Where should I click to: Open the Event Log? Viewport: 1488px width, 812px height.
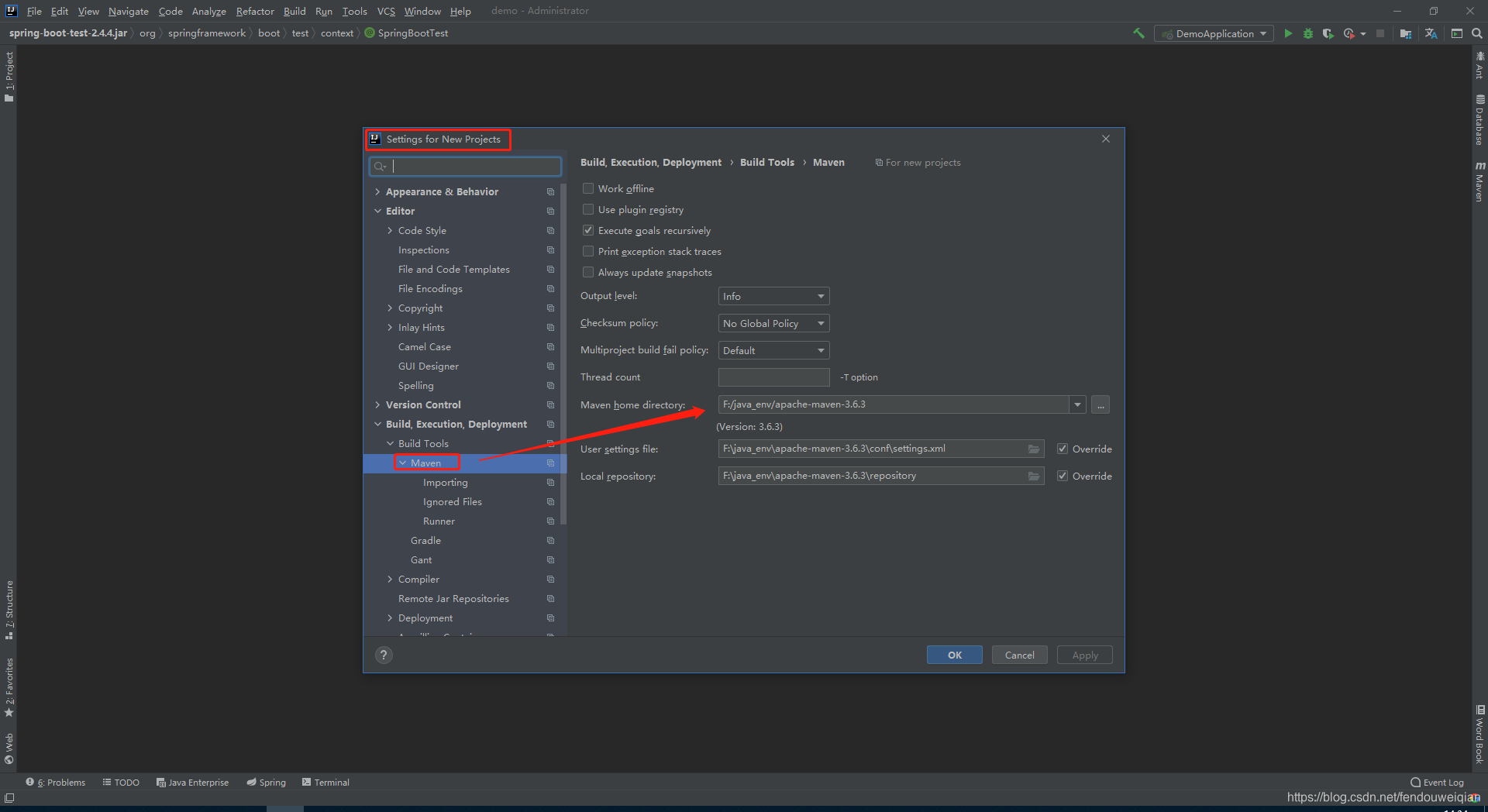(x=1438, y=783)
